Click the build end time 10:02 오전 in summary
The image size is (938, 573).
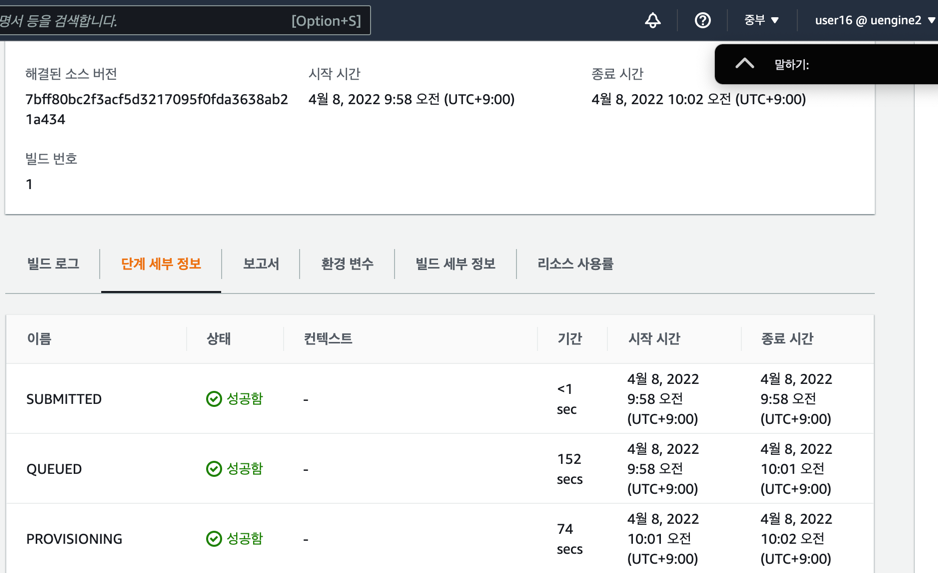(698, 99)
